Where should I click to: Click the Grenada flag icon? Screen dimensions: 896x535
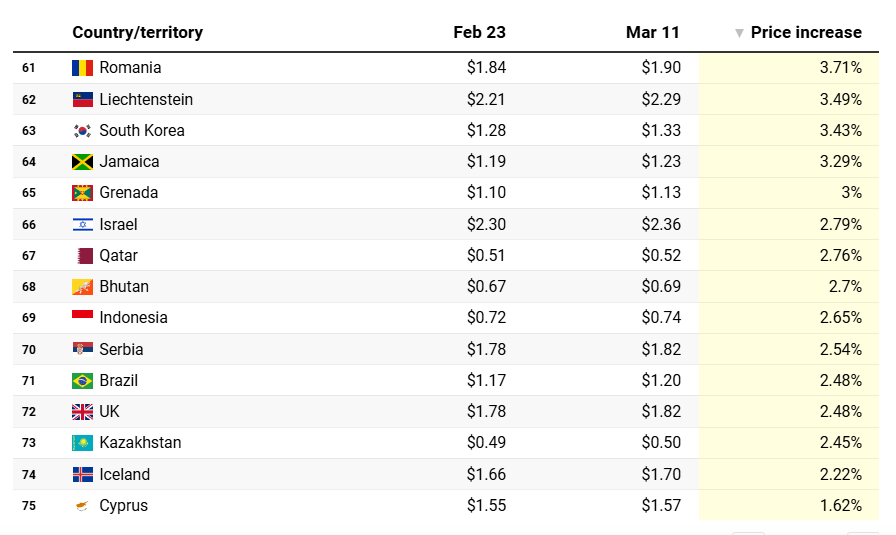[x=82, y=193]
